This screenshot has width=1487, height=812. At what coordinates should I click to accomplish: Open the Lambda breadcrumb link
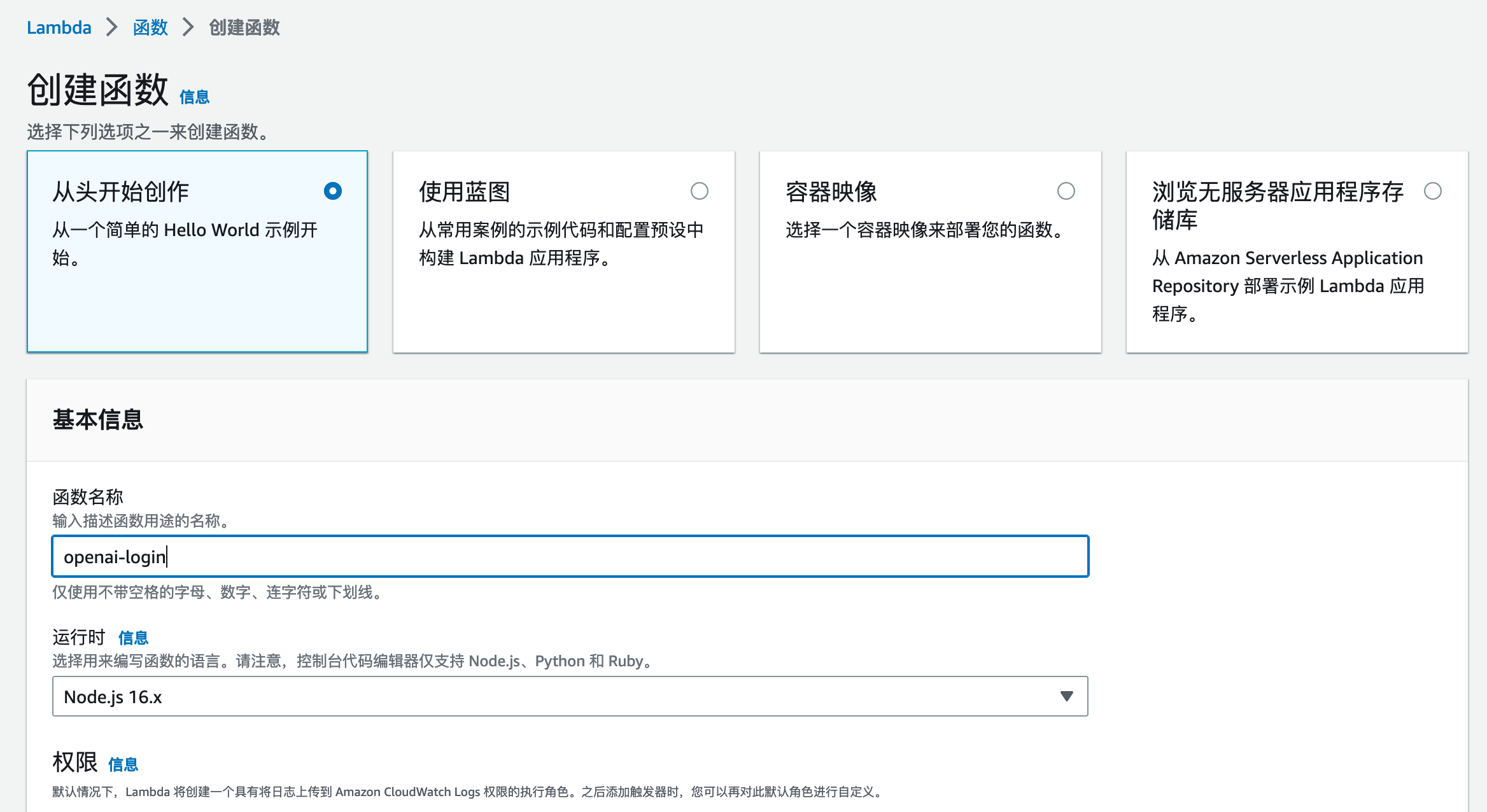[x=59, y=27]
